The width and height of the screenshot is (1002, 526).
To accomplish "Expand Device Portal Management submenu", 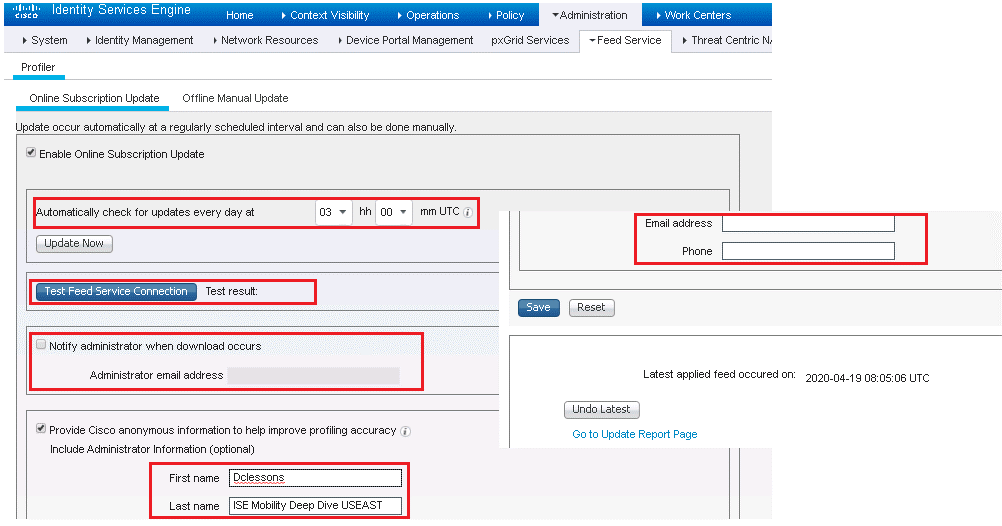I will click(405, 40).
